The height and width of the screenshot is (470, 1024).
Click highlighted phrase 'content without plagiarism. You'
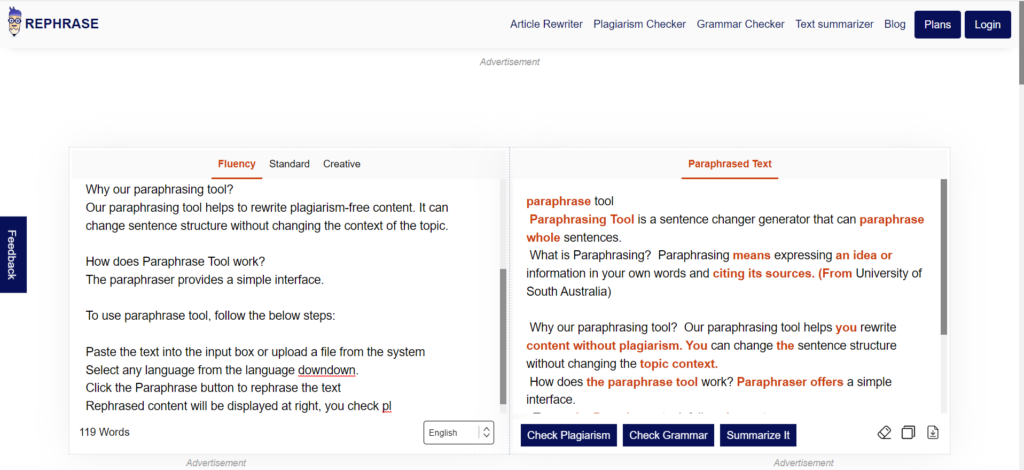(617, 345)
